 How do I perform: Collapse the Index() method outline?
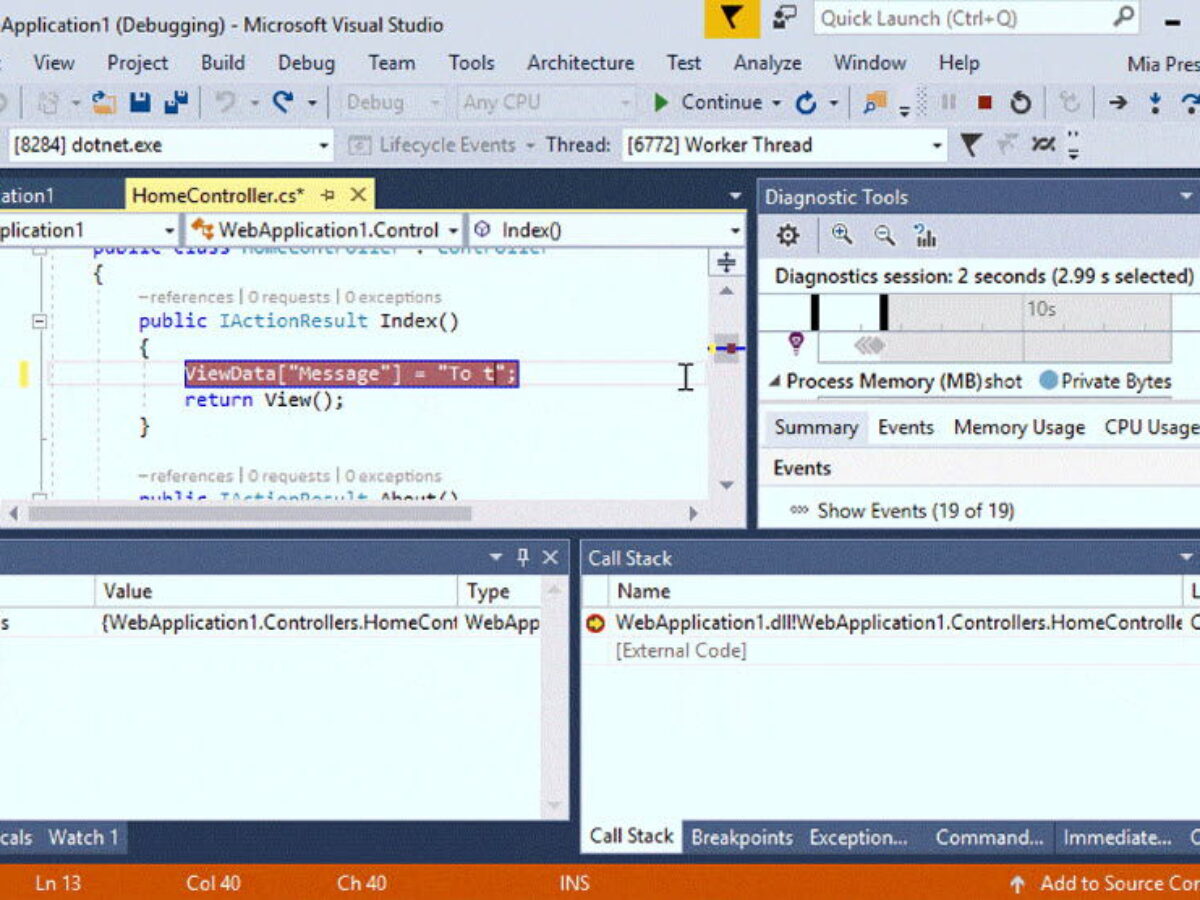click(x=39, y=321)
